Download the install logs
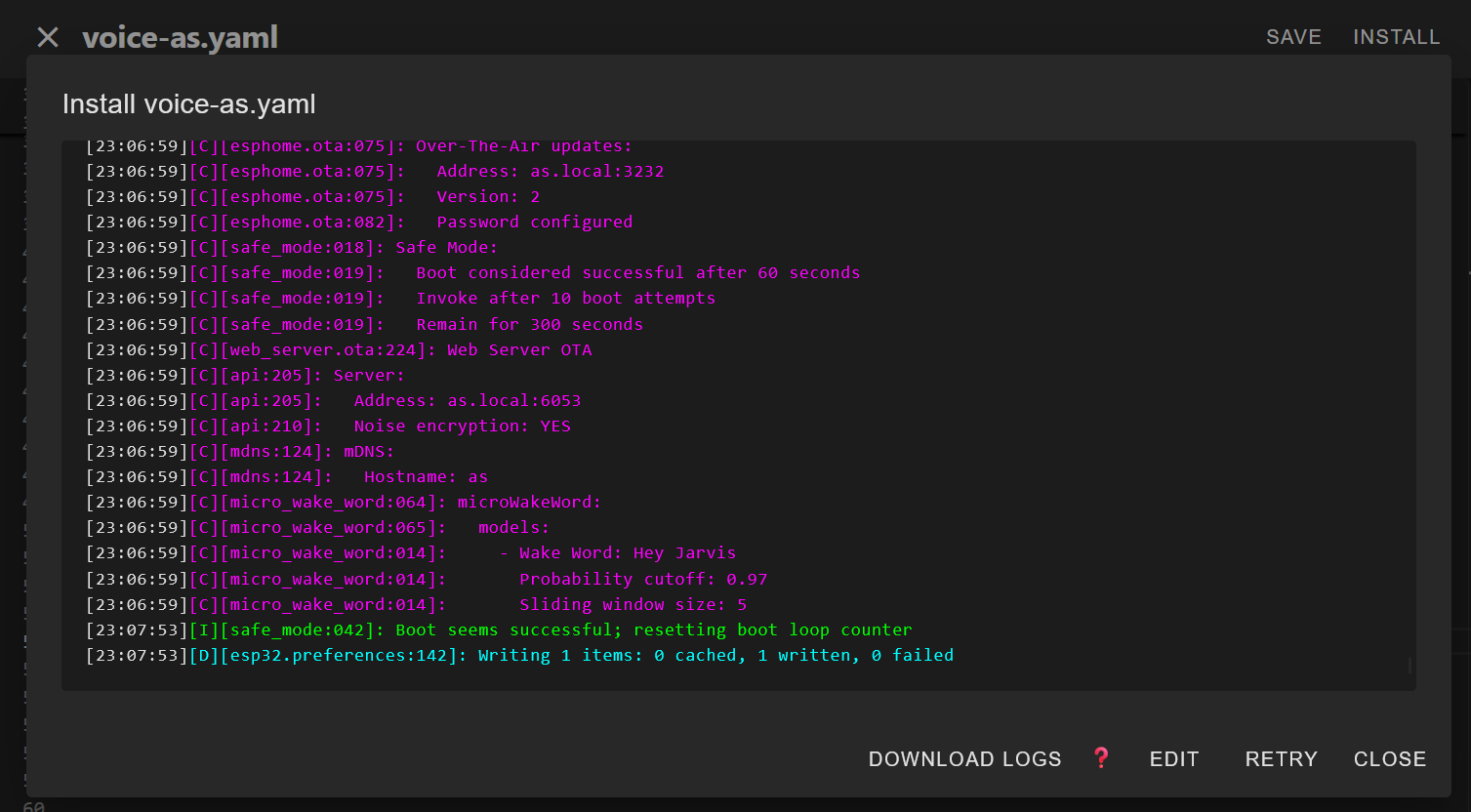This screenshot has height=812, width=1471. tap(964, 759)
